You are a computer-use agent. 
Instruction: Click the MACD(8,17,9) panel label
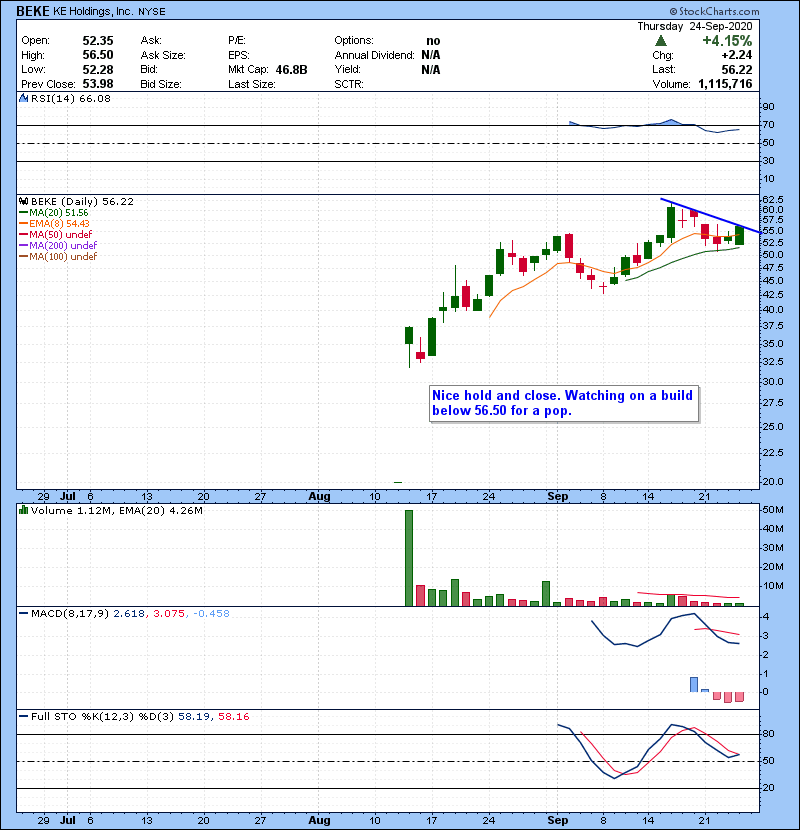coord(70,614)
